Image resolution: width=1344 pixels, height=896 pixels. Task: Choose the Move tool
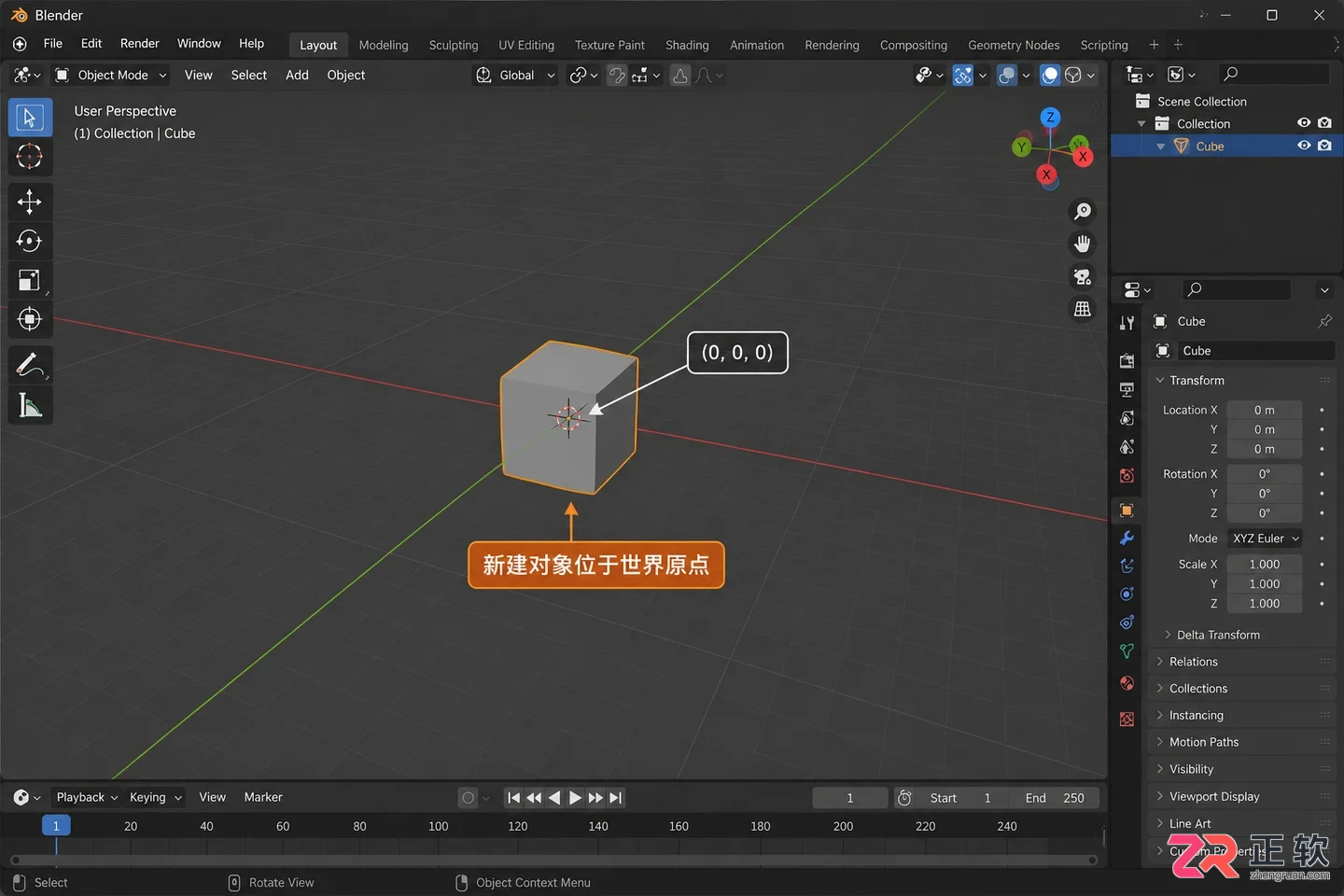(30, 202)
